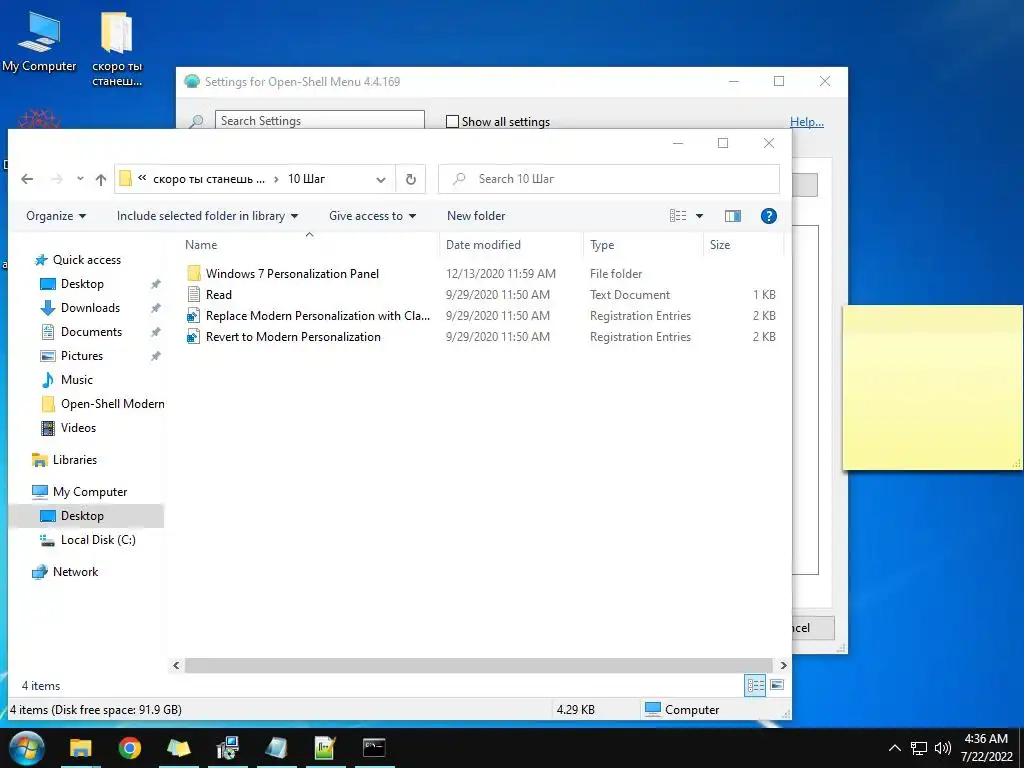Click the horizontal scrollbar right arrow
The height and width of the screenshot is (768, 1024).
[783, 665]
